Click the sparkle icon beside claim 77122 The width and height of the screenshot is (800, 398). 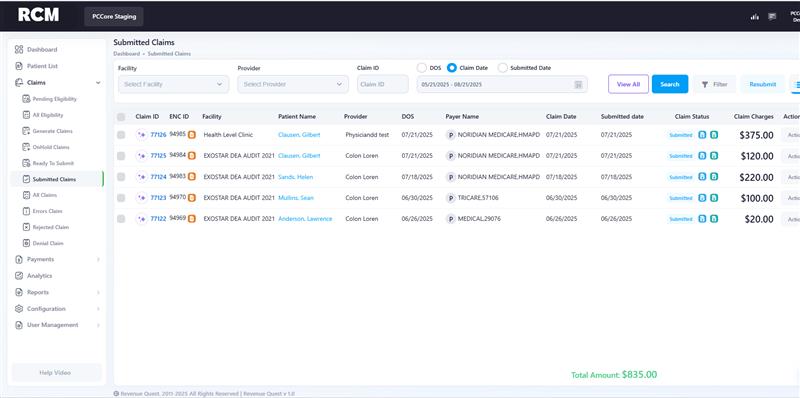tap(141, 219)
